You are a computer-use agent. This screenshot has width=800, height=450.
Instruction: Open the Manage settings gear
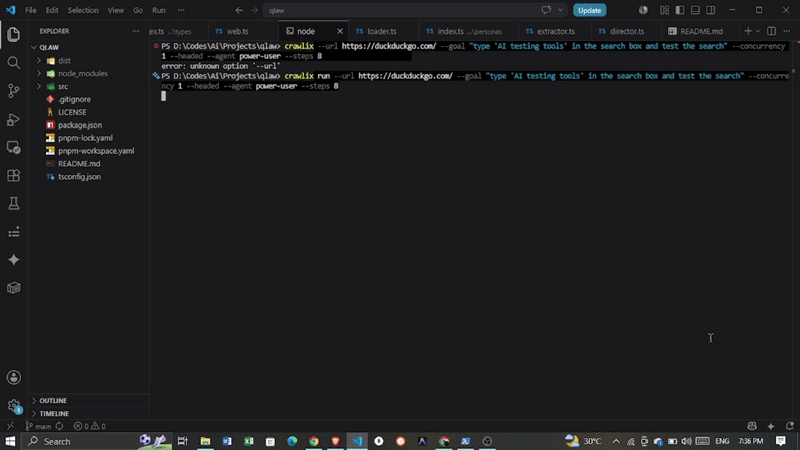point(14,406)
